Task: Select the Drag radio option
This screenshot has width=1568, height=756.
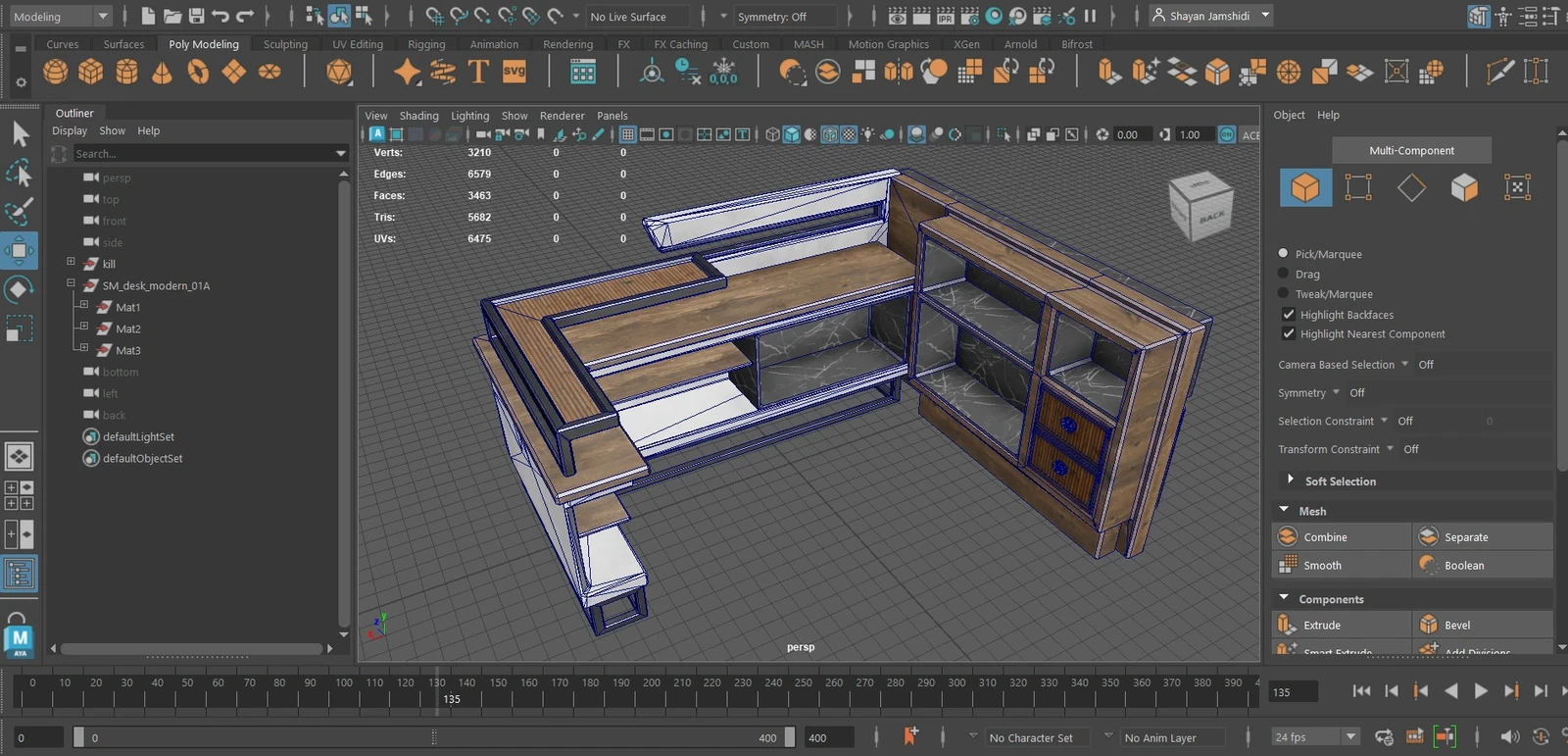Action: pos(1284,275)
